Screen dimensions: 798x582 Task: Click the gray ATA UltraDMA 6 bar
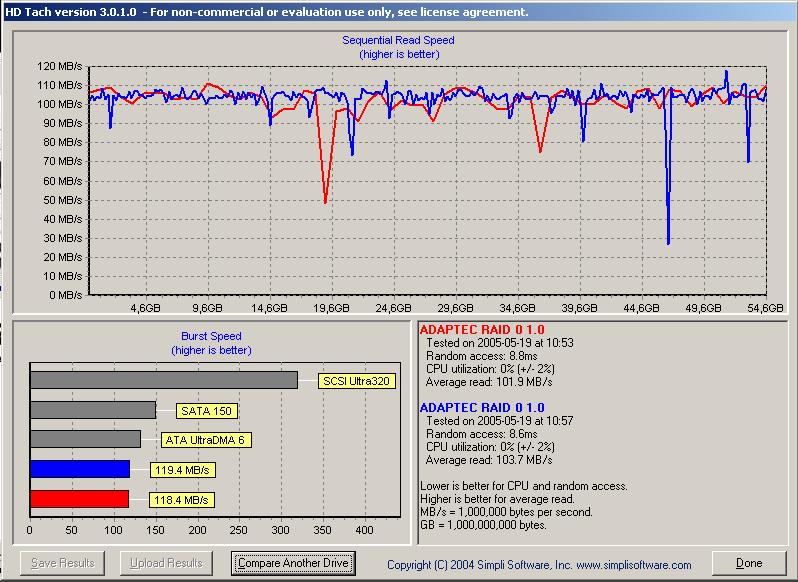(x=86, y=440)
